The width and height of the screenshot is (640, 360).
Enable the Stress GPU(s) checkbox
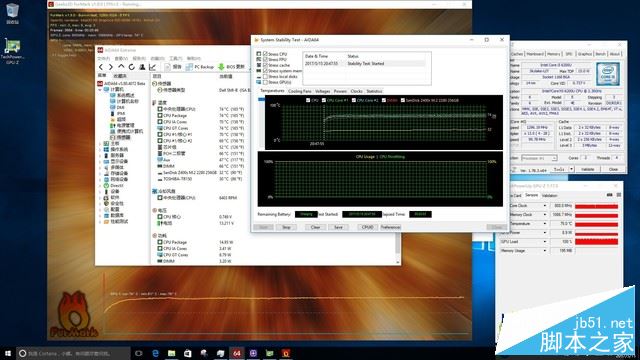click(x=265, y=82)
